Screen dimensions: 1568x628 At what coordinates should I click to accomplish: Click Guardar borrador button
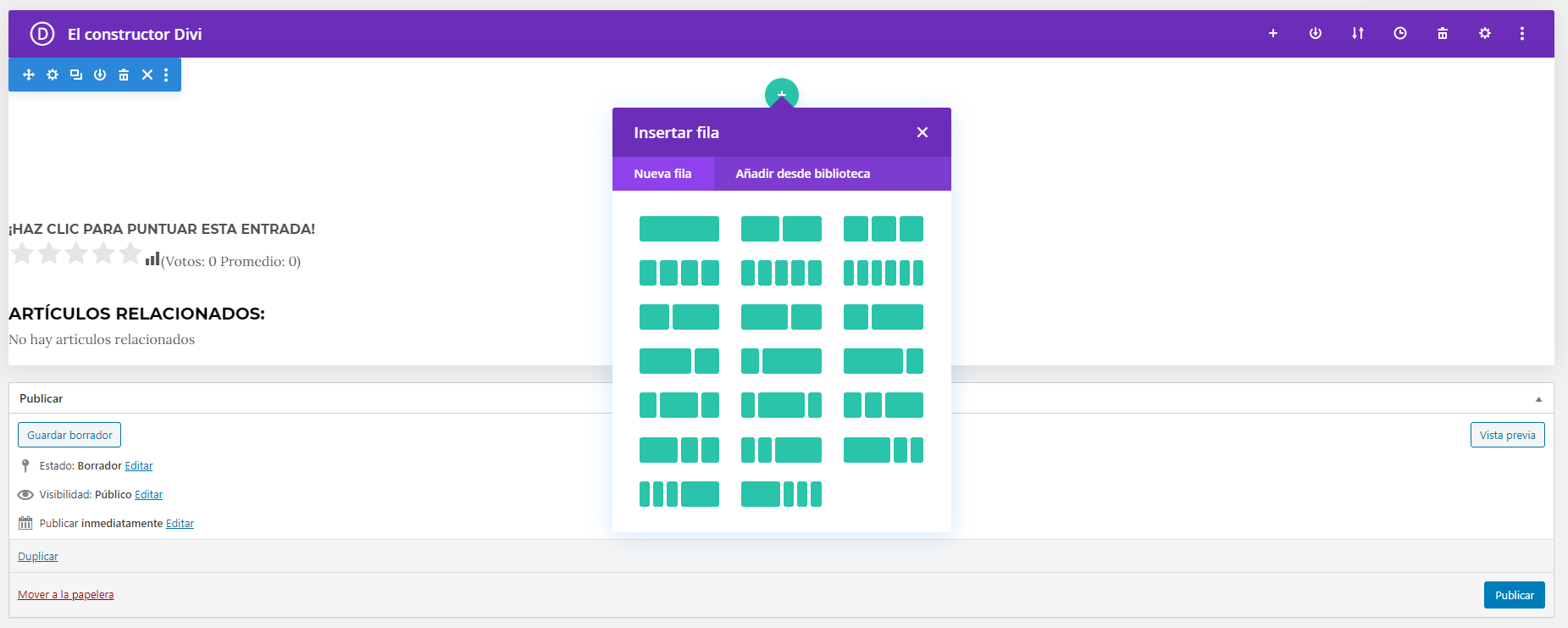[x=69, y=435]
